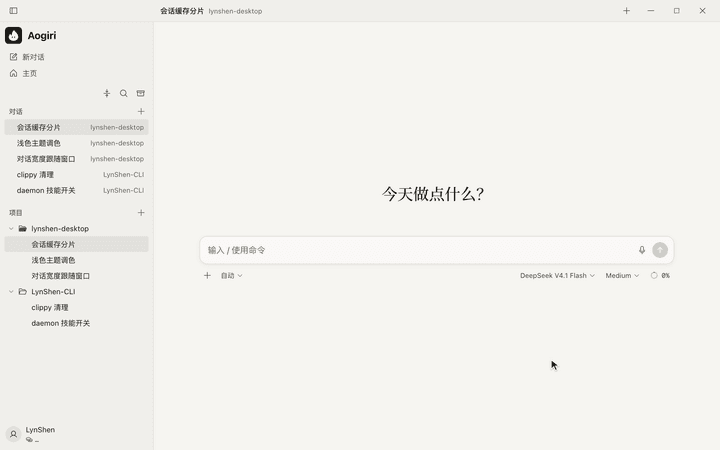This screenshot has height=450, width=720.
Task: Open the sidebar search magnifier icon
Action: (124, 93)
